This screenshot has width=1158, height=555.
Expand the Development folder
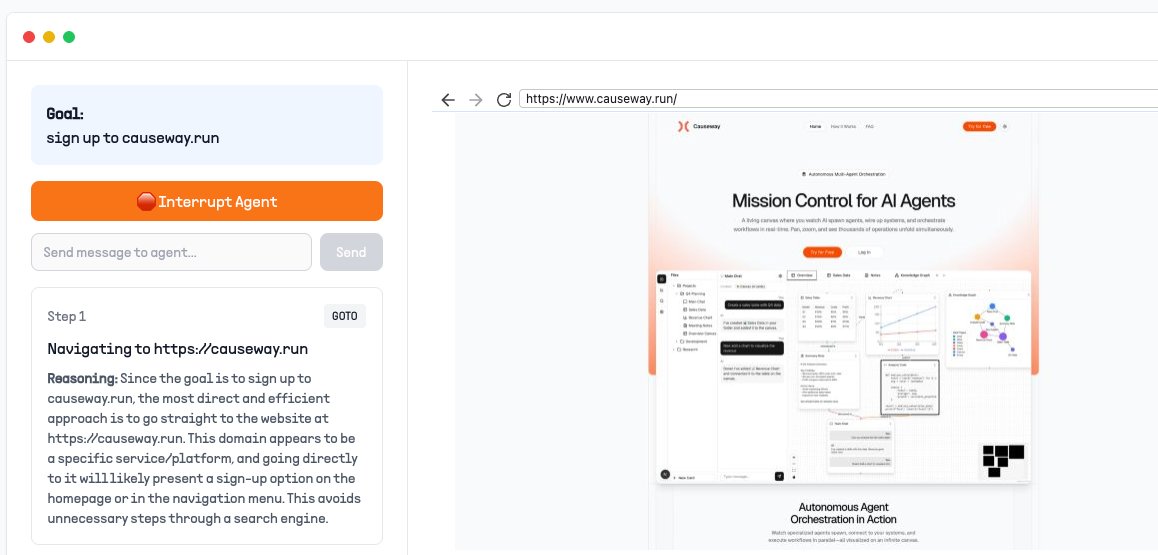pyautogui.click(x=691, y=342)
